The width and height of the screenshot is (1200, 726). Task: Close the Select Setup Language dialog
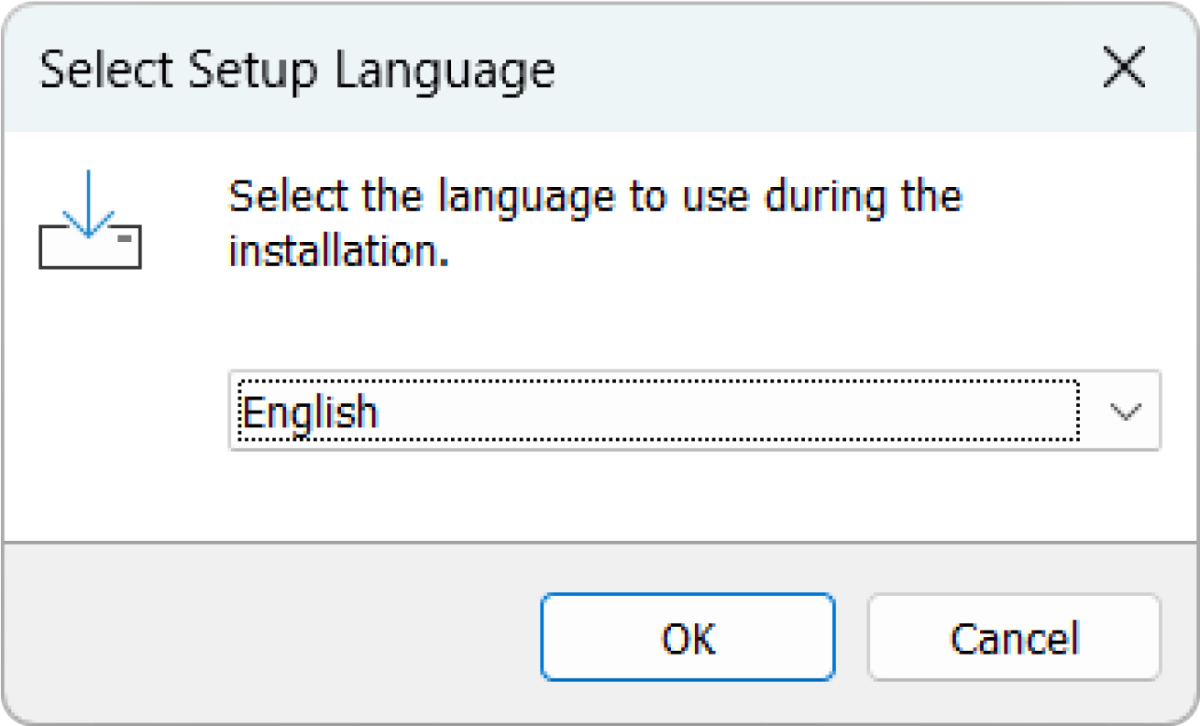[1124, 68]
